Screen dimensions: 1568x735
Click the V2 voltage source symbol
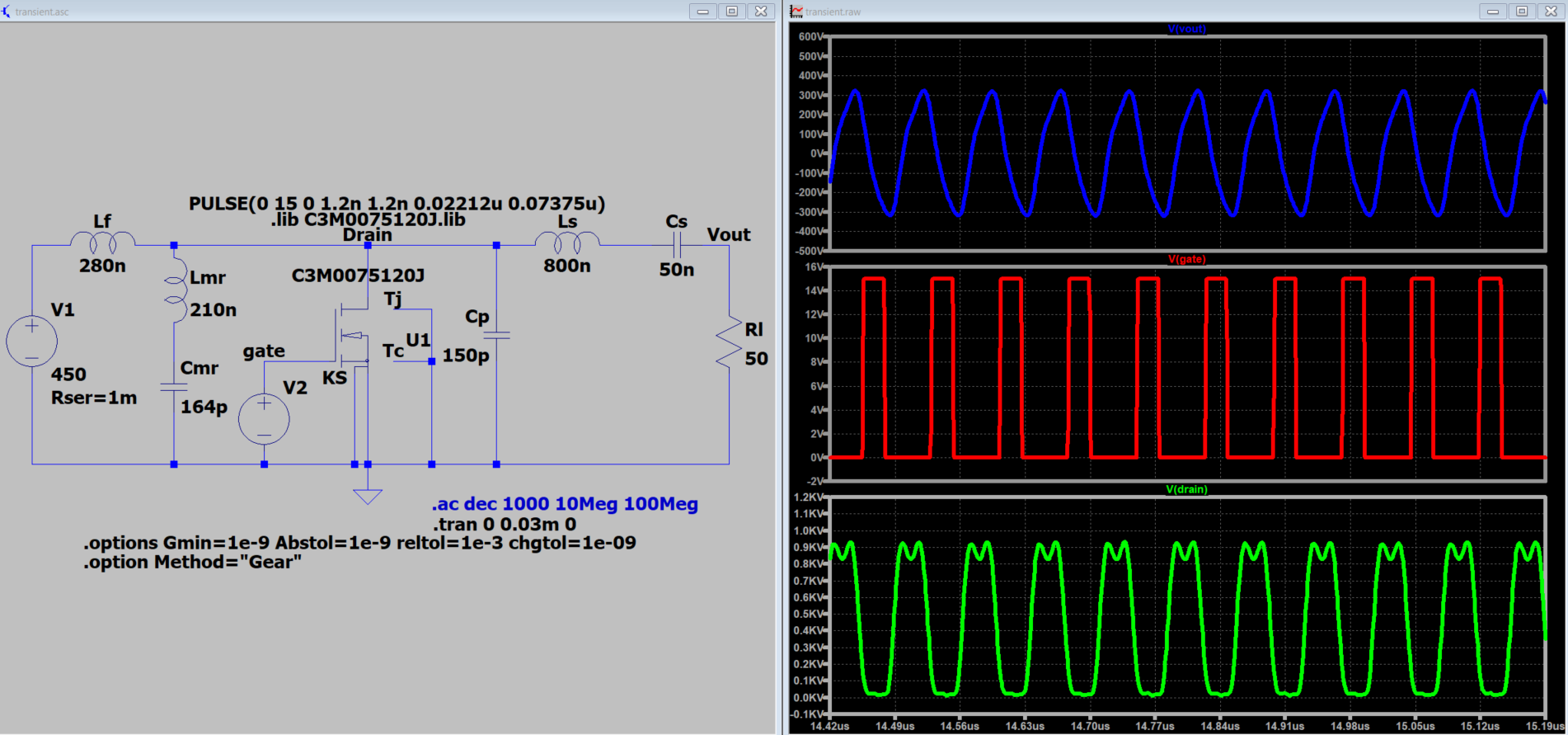[x=264, y=419]
